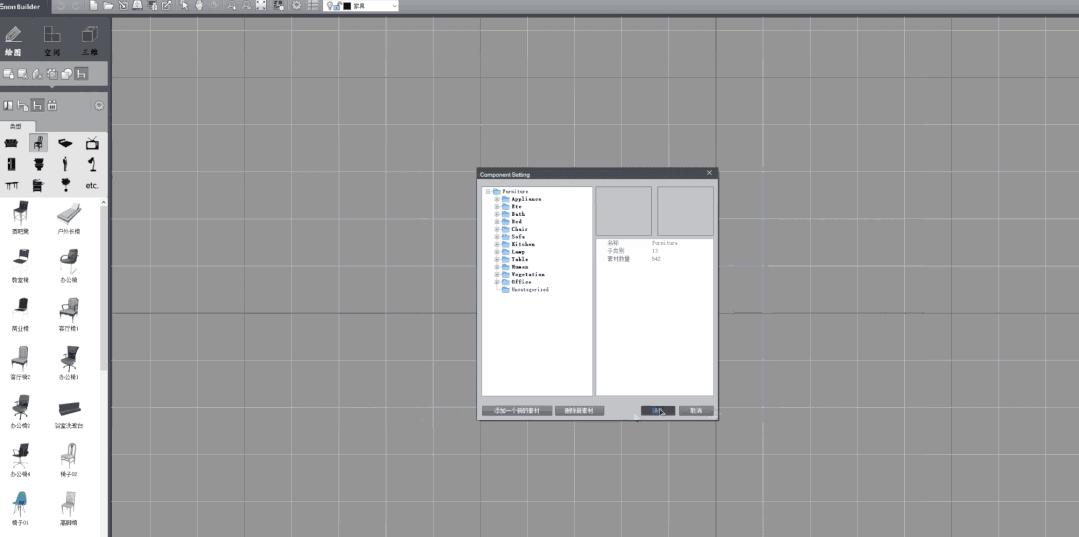Open settings gear icon in top toolbar

(x=297, y=6)
